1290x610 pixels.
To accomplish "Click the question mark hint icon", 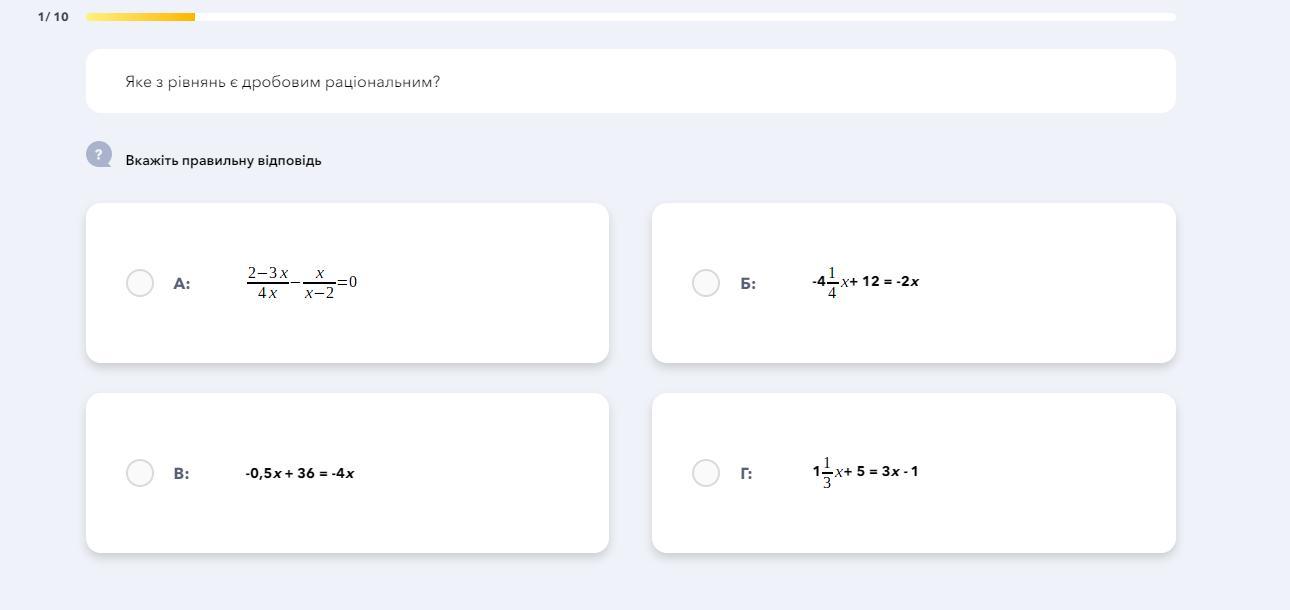I will pos(98,154).
